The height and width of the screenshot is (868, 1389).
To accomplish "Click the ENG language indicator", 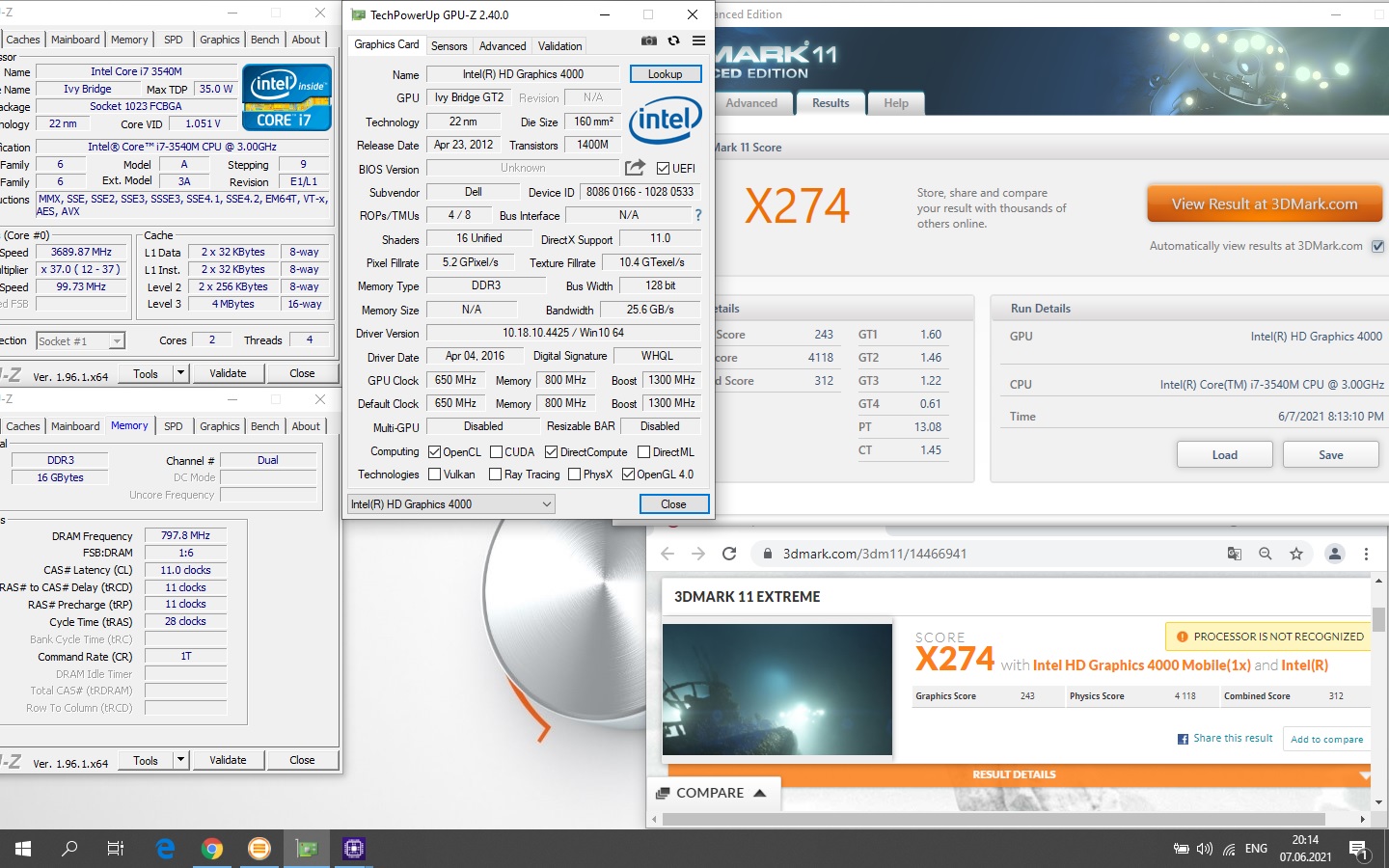I will pyautogui.click(x=1256, y=849).
